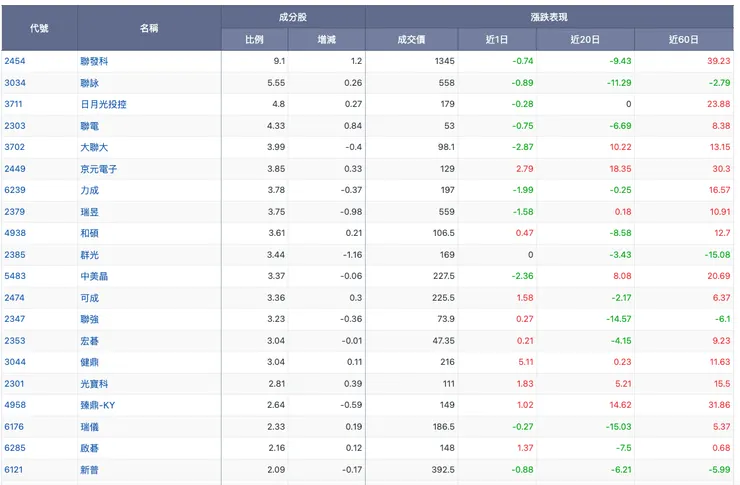Screen dimensions: 740x485
Task: Open 聯強 stock page
Action: pyautogui.click(x=89, y=319)
